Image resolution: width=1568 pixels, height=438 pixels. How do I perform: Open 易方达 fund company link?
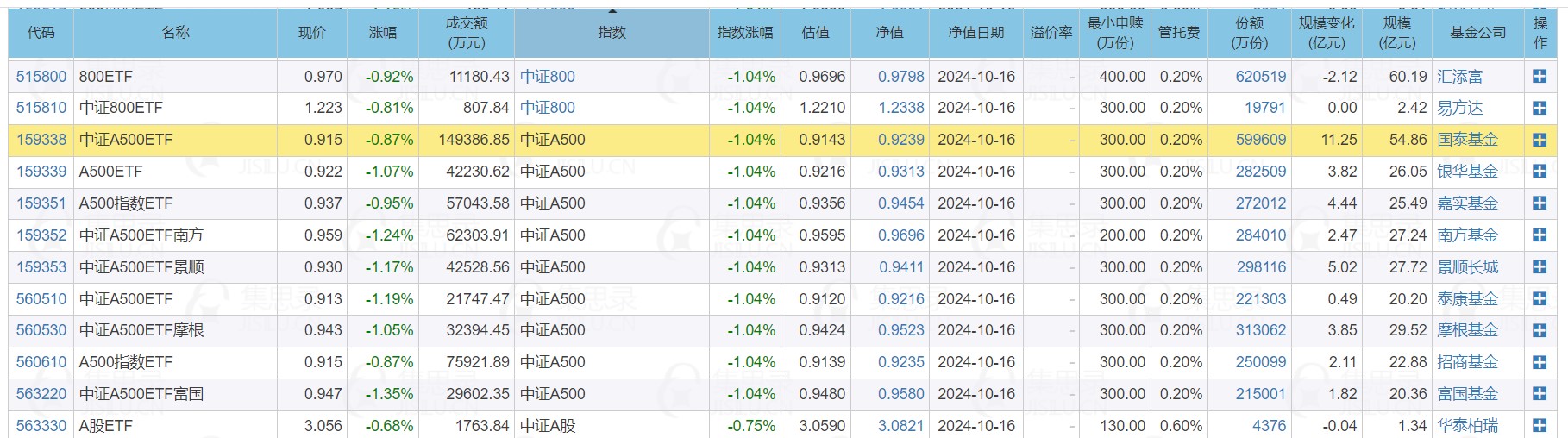[1460, 108]
